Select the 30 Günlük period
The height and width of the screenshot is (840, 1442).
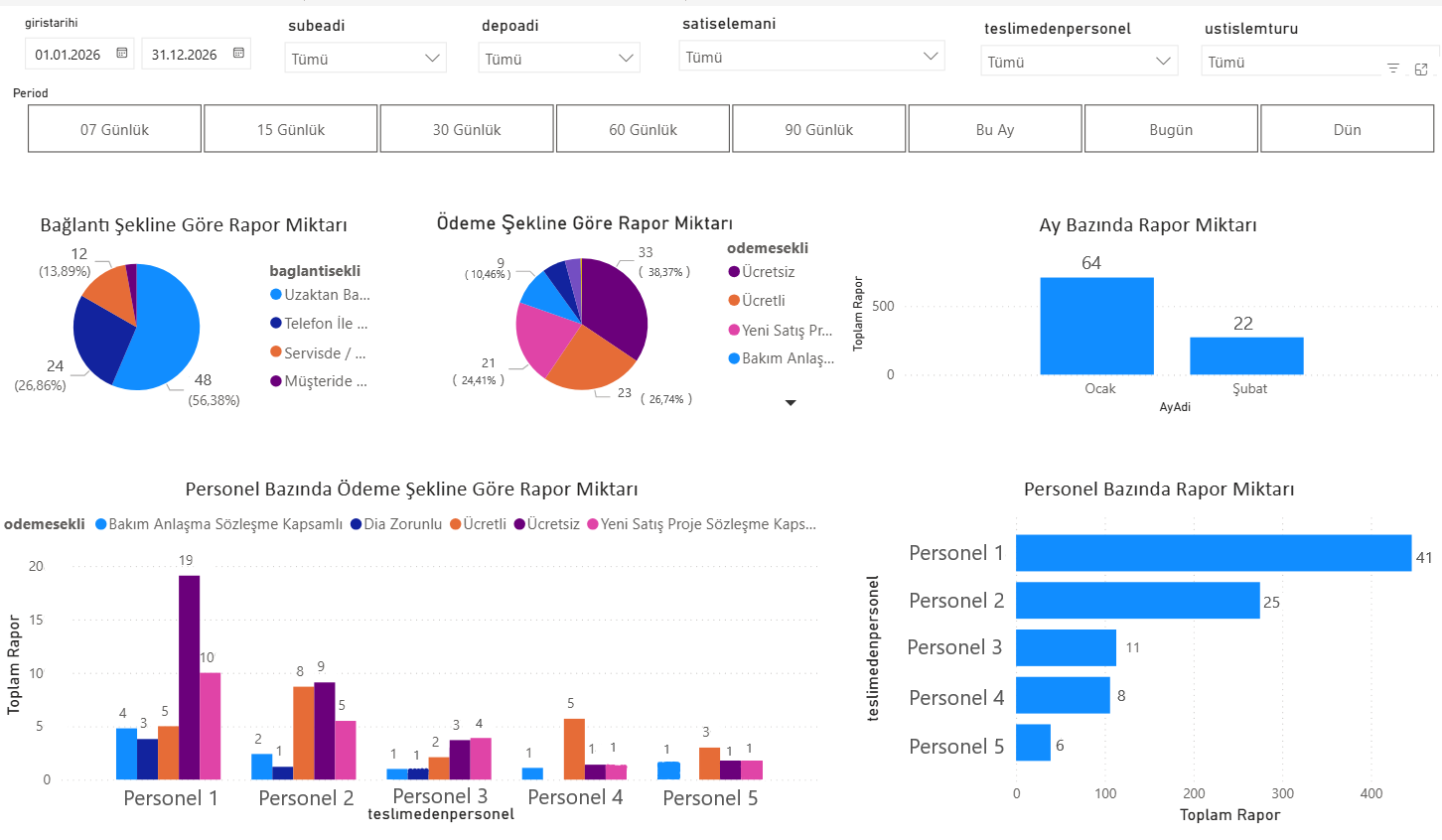(x=467, y=130)
